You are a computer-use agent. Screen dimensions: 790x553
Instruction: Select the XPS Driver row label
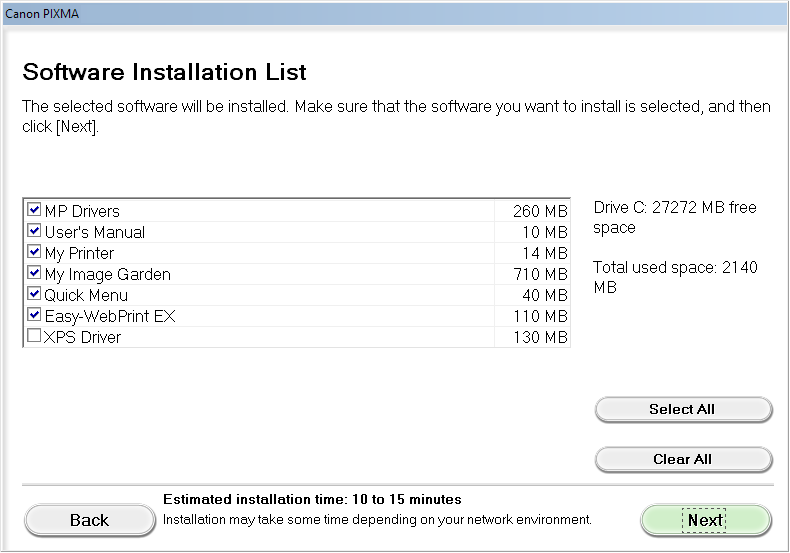point(82,337)
